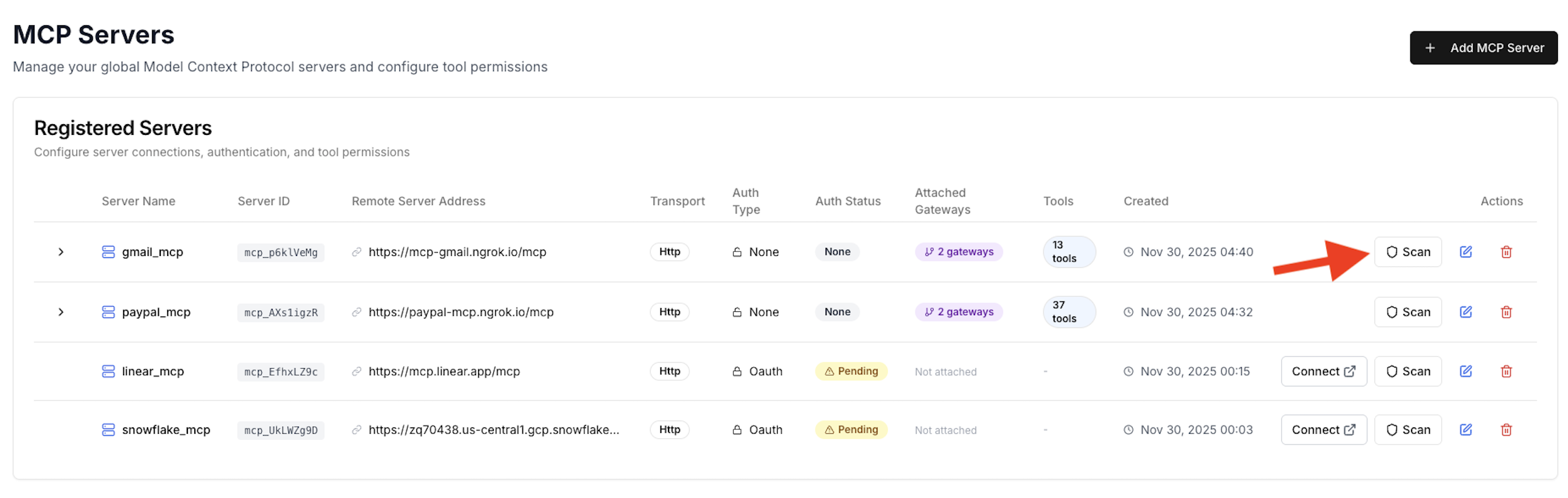Connect the linear_mcp server
Image resolution: width=1568 pixels, height=498 pixels.
point(1323,371)
